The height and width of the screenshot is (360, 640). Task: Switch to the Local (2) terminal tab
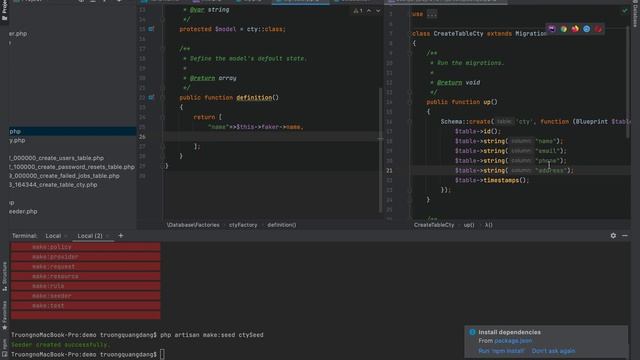click(90, 236)
